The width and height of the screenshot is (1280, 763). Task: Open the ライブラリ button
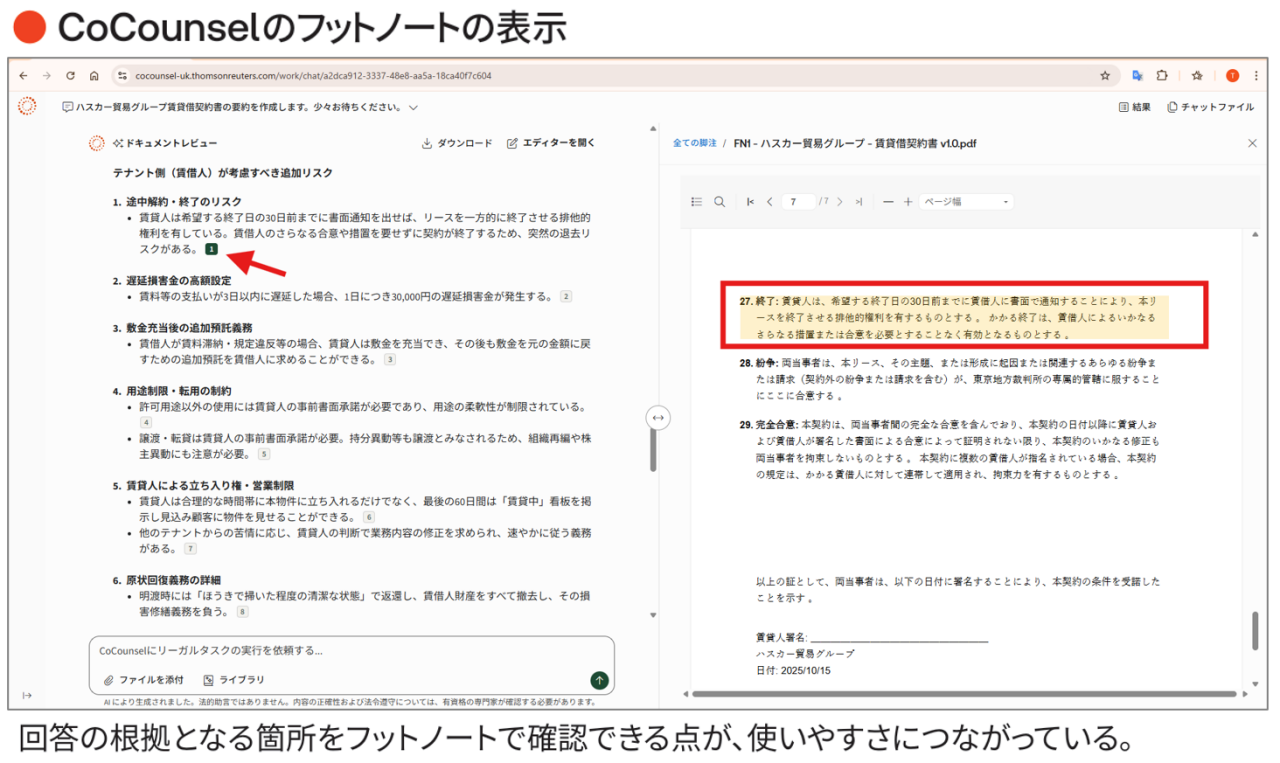234,680
